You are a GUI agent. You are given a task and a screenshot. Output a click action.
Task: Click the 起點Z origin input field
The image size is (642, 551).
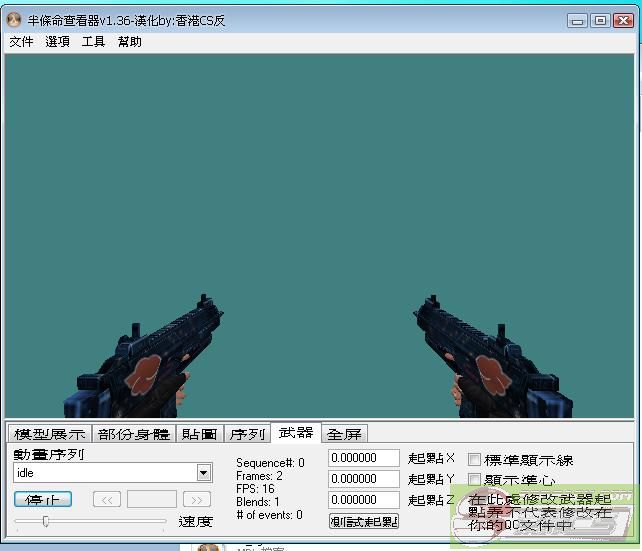pyautogui.click(x=364, y=499)
